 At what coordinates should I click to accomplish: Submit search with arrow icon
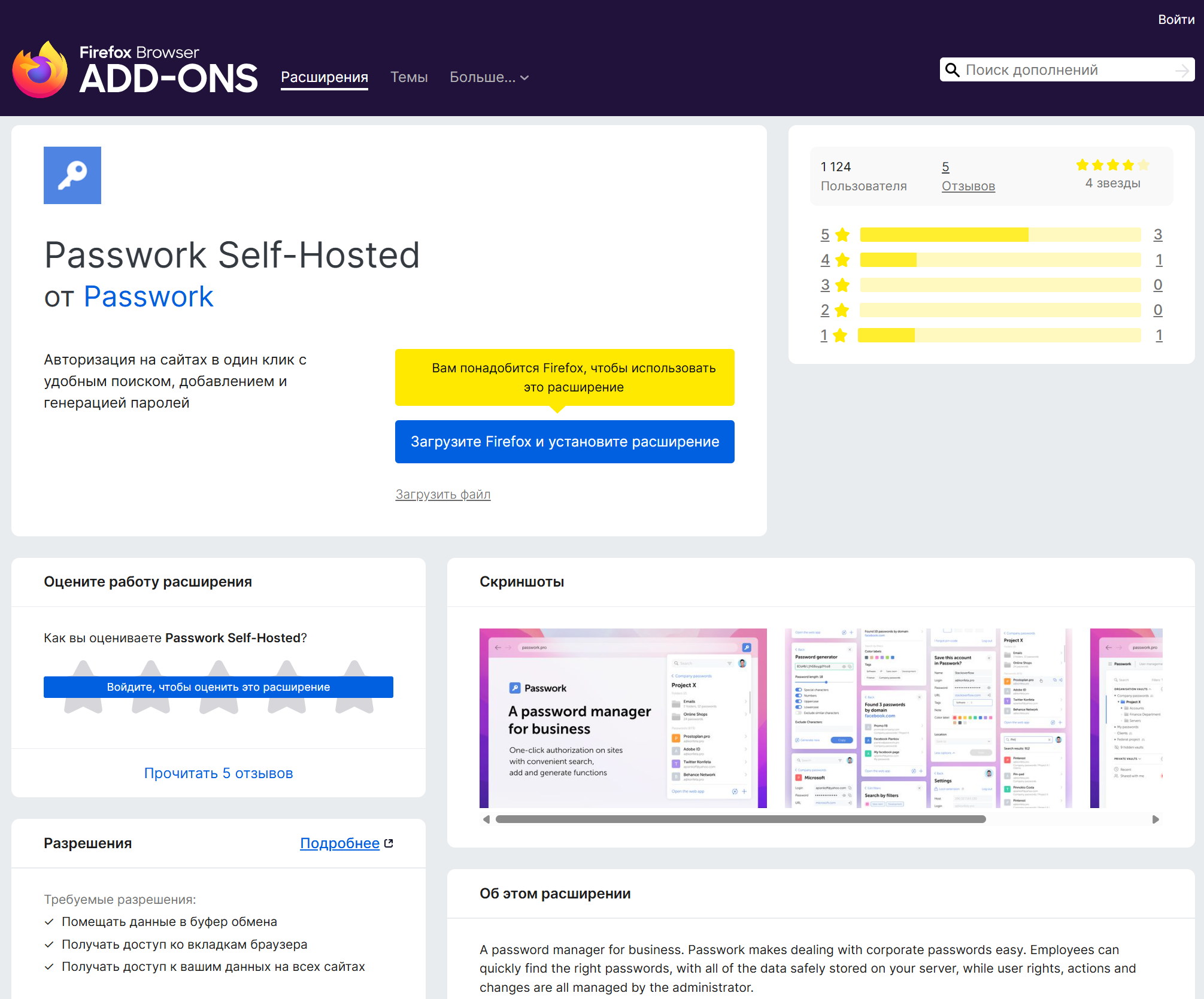tap(1181, 71)
